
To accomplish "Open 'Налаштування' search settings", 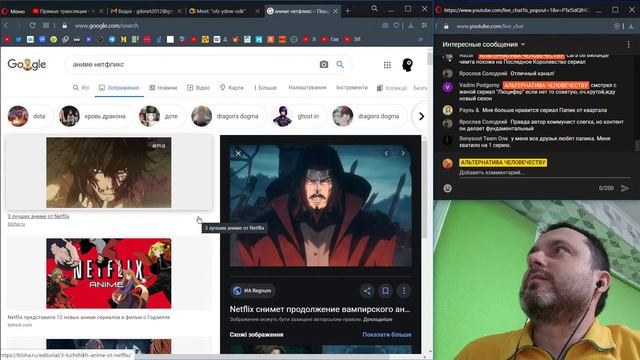I will (307, 87).
